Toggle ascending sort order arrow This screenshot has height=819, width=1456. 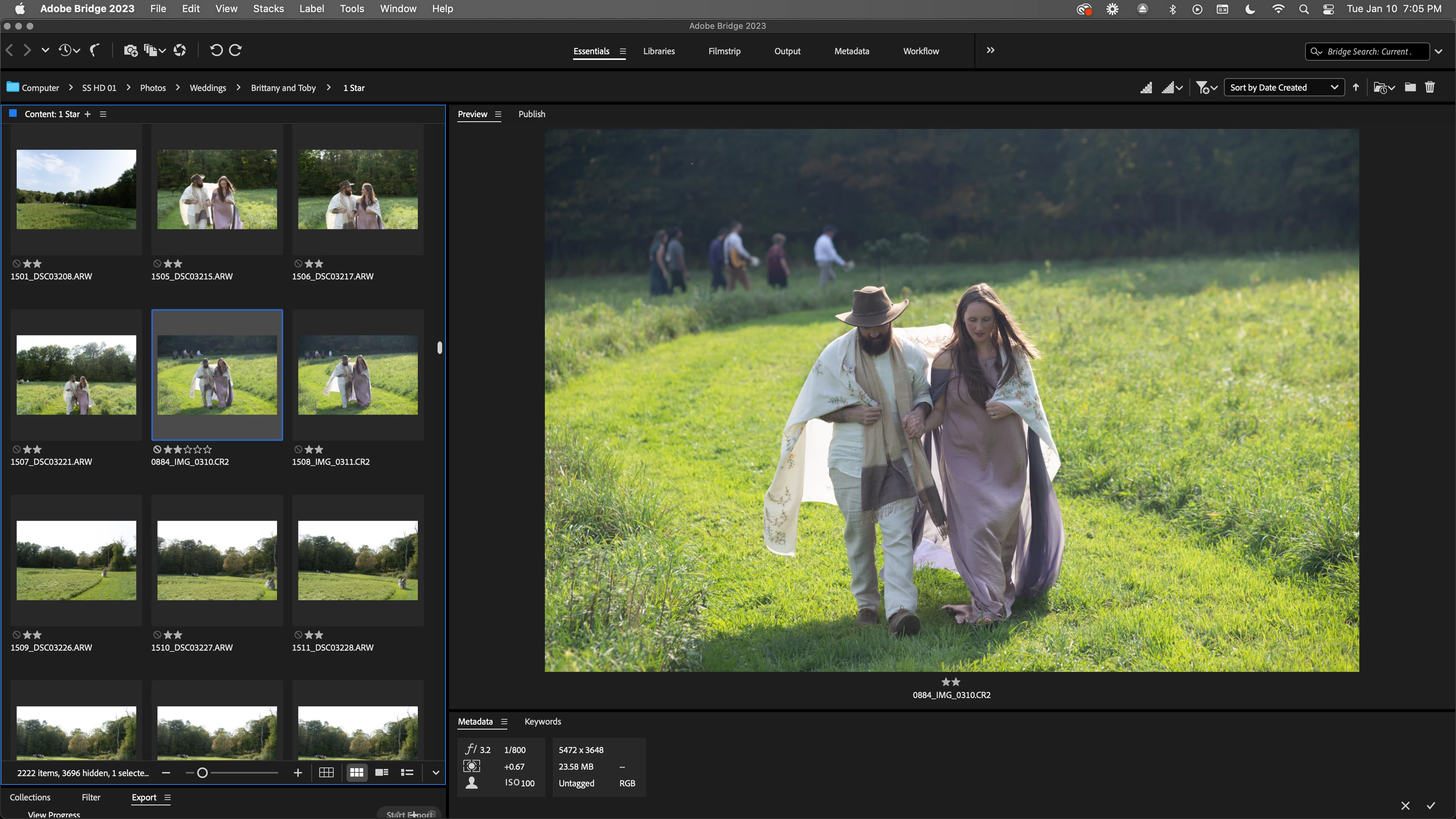(x=1356, y=87)
